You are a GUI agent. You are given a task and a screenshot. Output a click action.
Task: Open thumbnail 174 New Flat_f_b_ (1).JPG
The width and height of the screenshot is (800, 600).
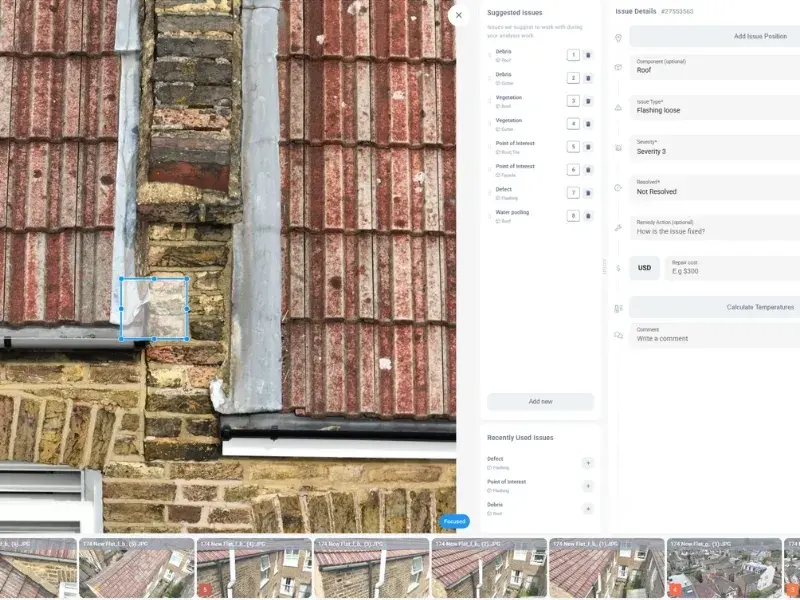point(607,568)
